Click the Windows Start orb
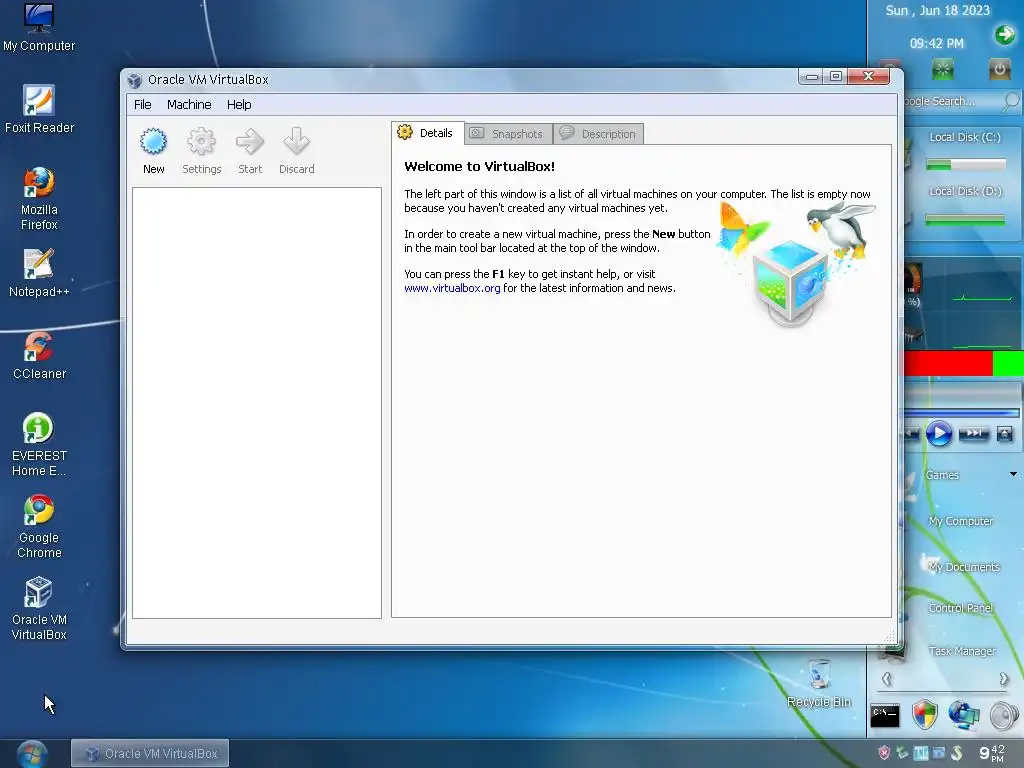This screenshot has width=1024, height=768. (x=32, y=754)
